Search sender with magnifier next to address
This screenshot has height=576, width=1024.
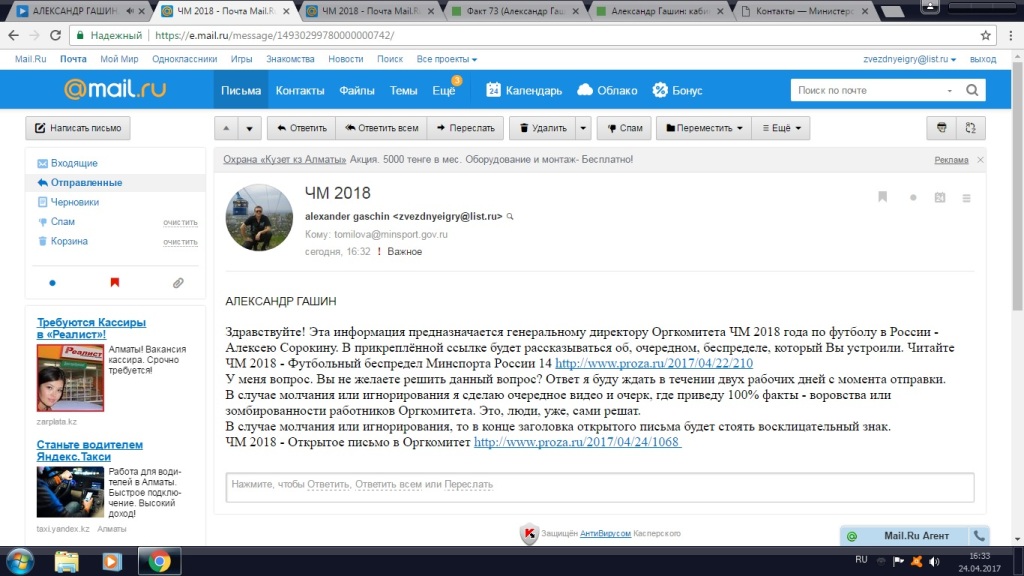click(x=510, y=216)
